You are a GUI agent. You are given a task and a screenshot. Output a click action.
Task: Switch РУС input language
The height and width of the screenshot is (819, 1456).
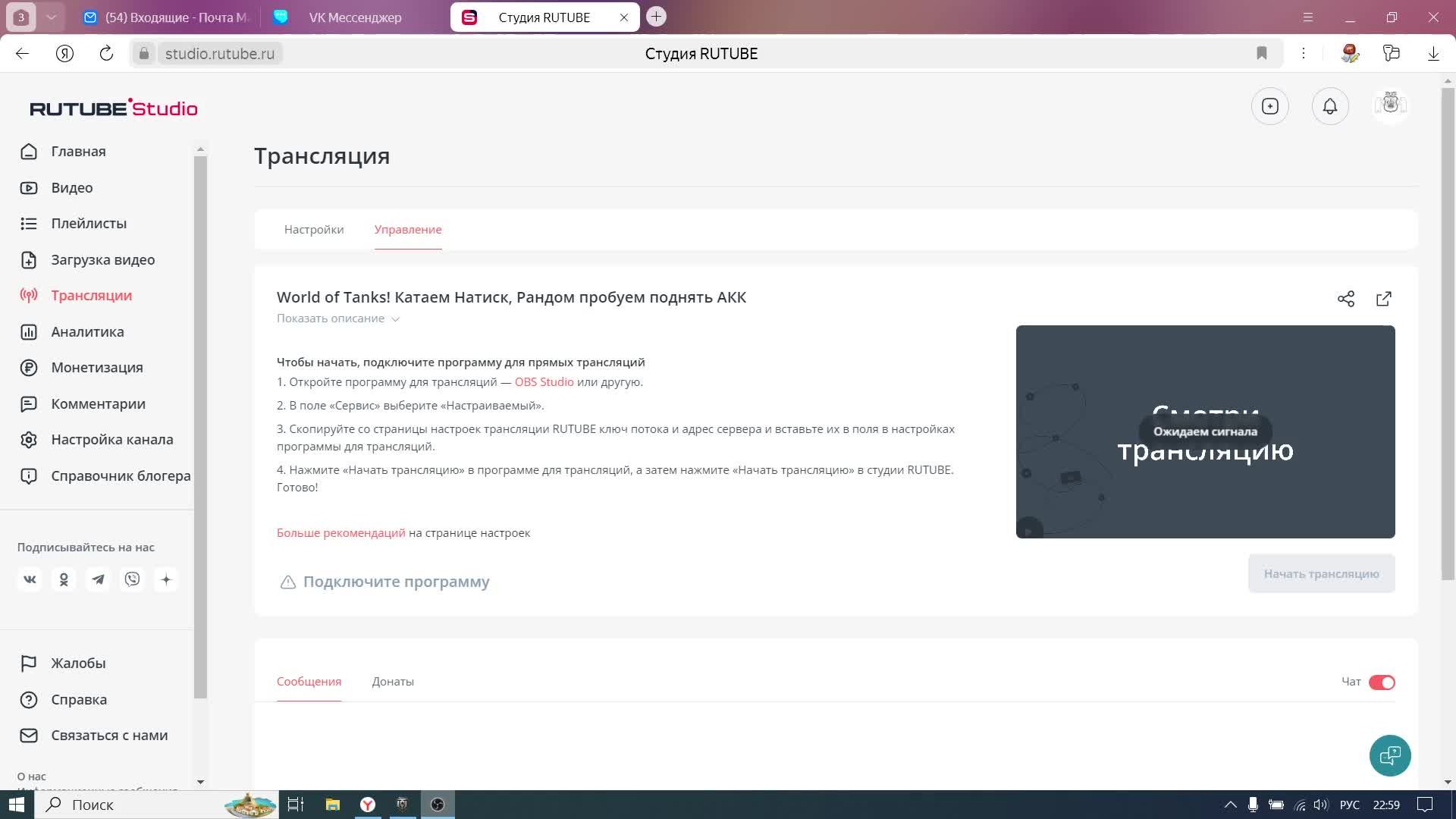point(1350,805)
